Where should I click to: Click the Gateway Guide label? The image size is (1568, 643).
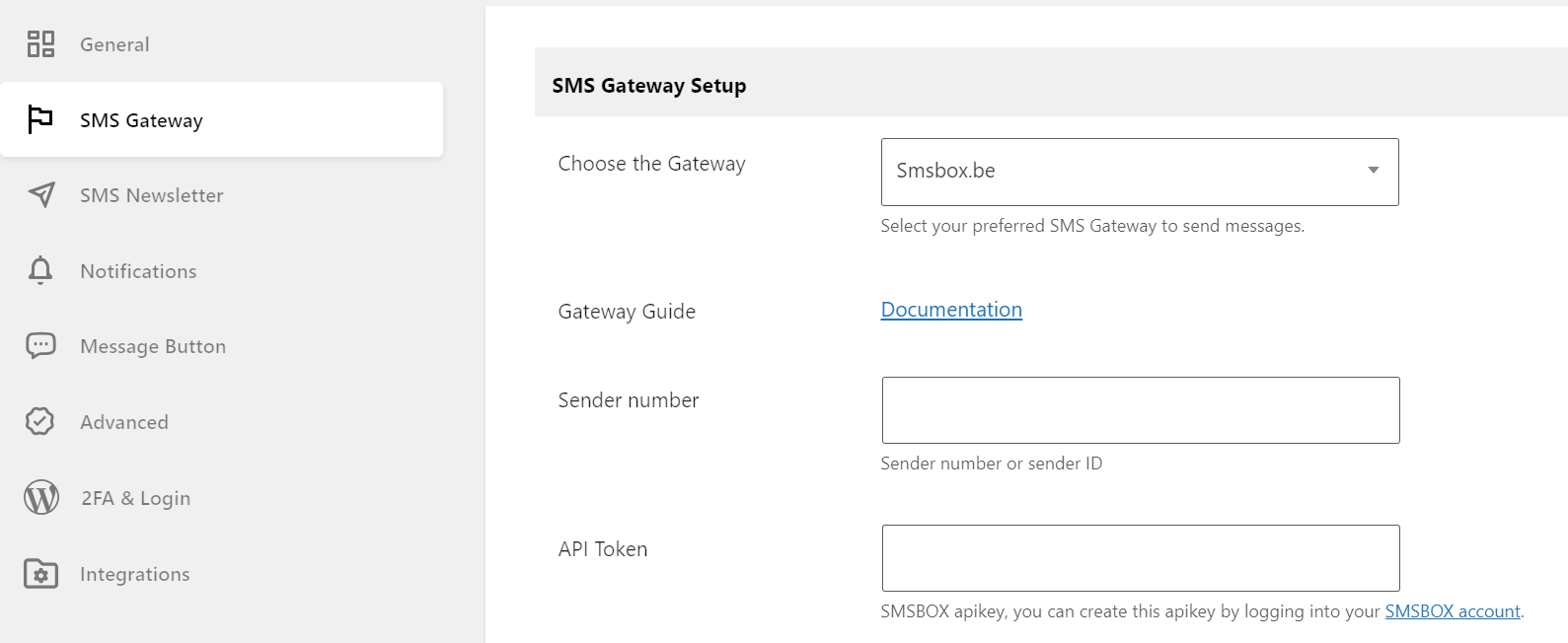627,312
